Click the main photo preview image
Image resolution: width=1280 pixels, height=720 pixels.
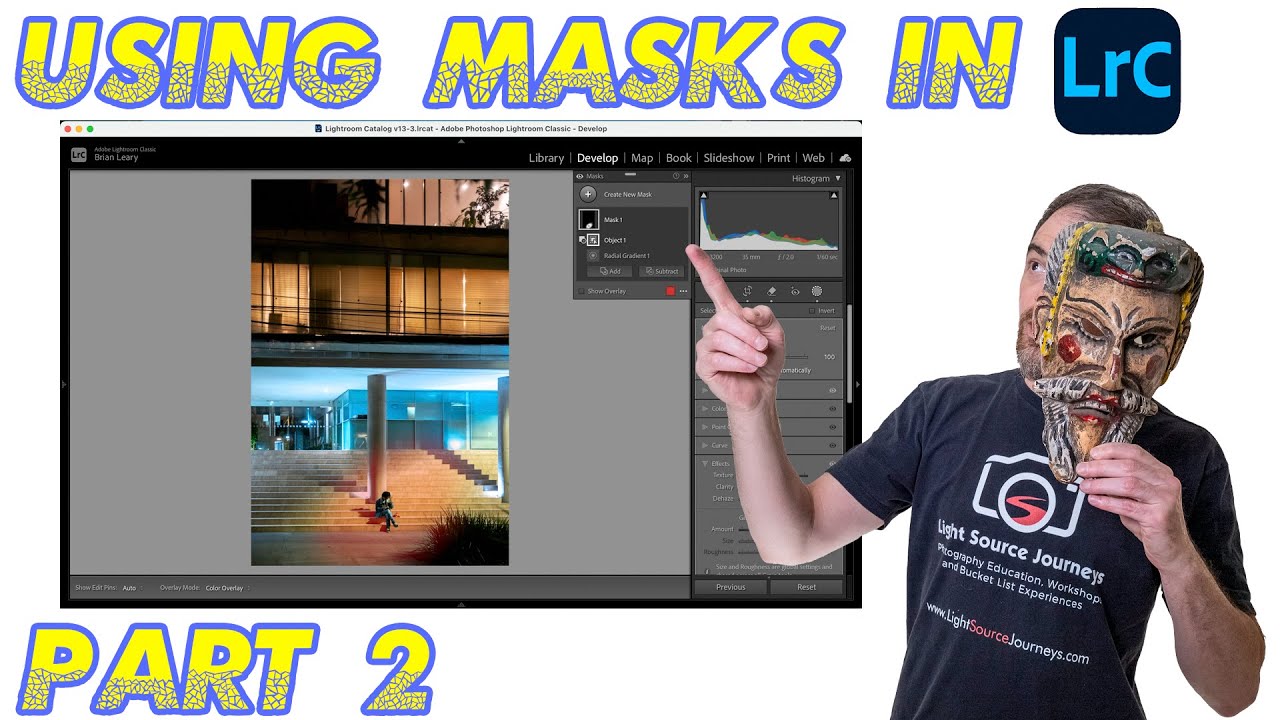click(380, 372)
